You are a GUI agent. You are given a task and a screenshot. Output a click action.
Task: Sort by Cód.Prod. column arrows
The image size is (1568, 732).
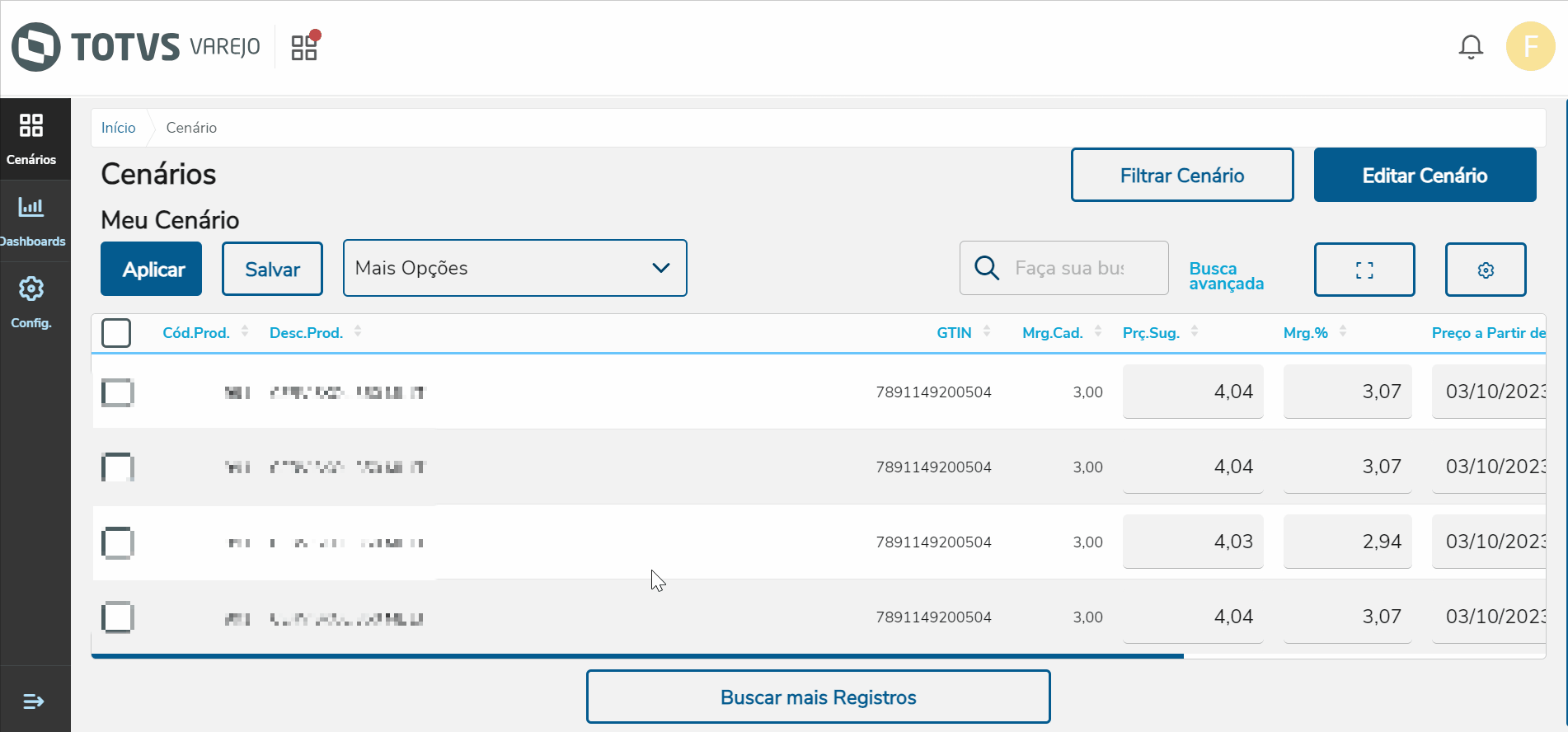point(245,331)
